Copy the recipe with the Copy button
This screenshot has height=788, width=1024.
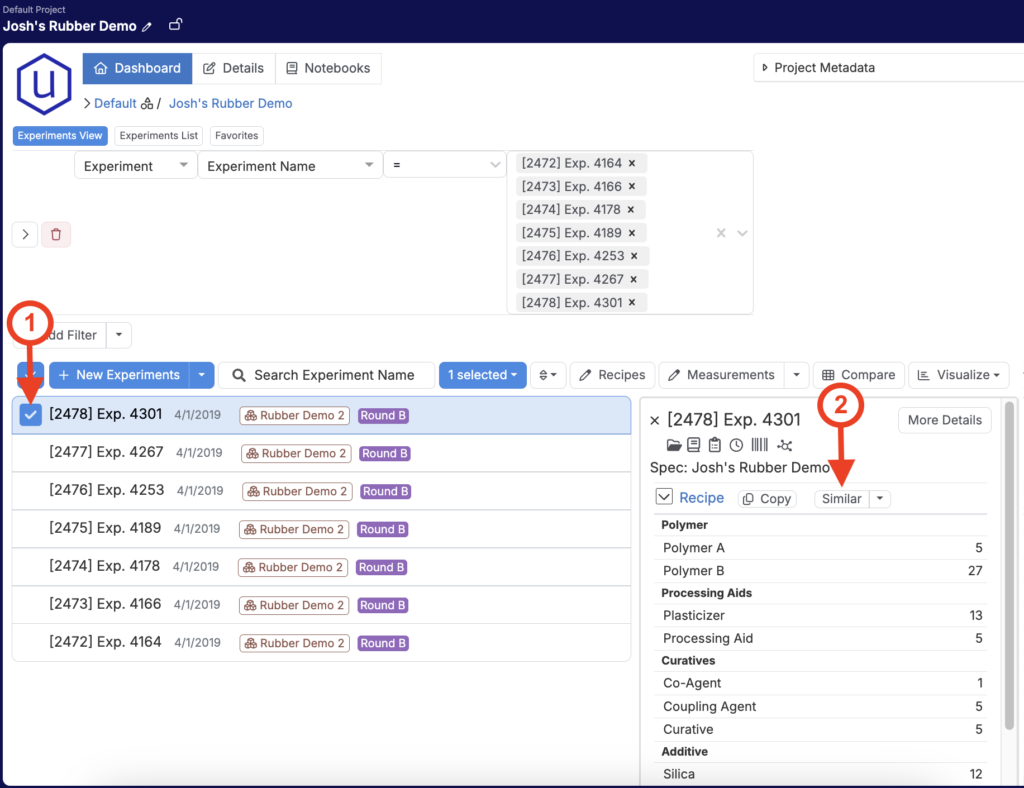[x=767, y=499]
